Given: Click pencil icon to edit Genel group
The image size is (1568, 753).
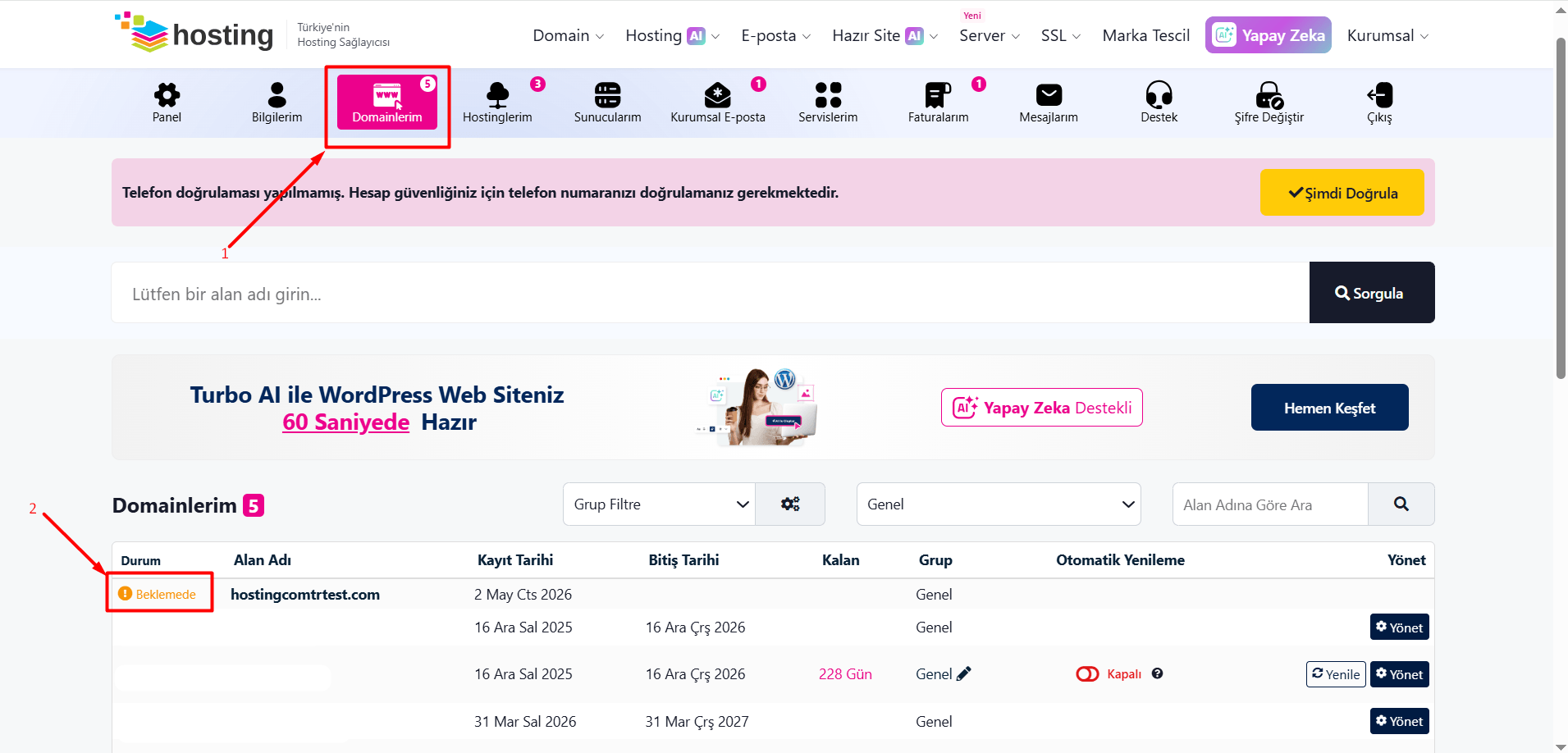Looking at the screenshot, I should click(964, 673).
